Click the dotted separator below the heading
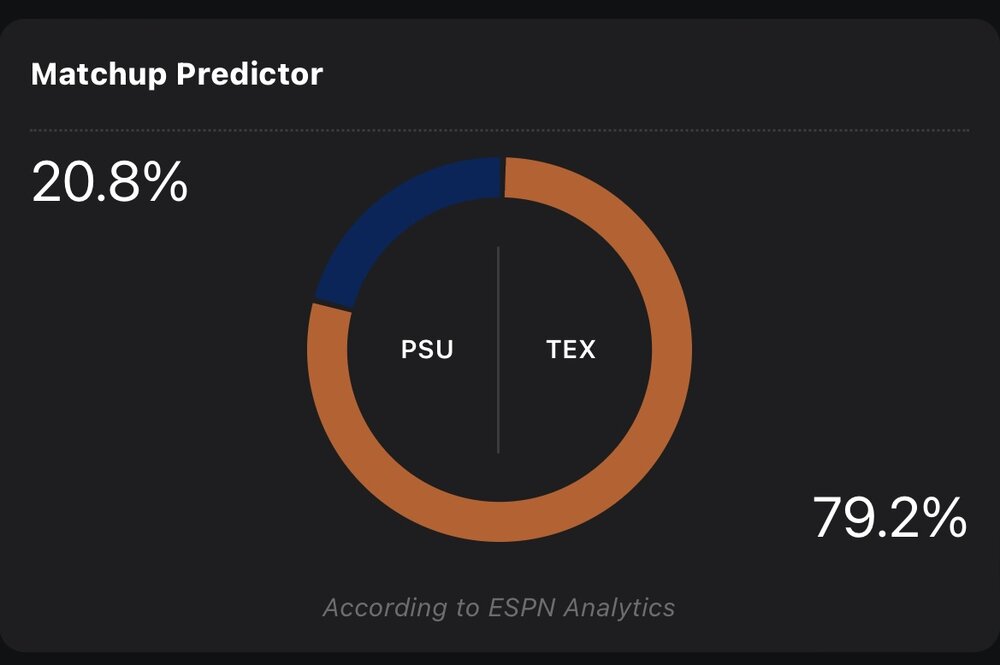Image resolution: width=1000 pixels, height=665 pixels. point(499,130)
